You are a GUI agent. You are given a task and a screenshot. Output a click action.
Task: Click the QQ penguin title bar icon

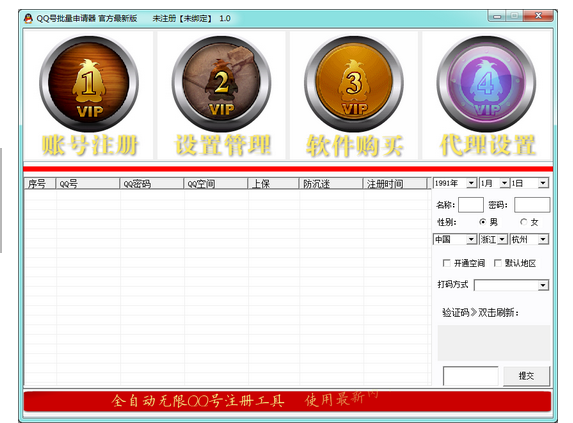click(x=28, y=18)
